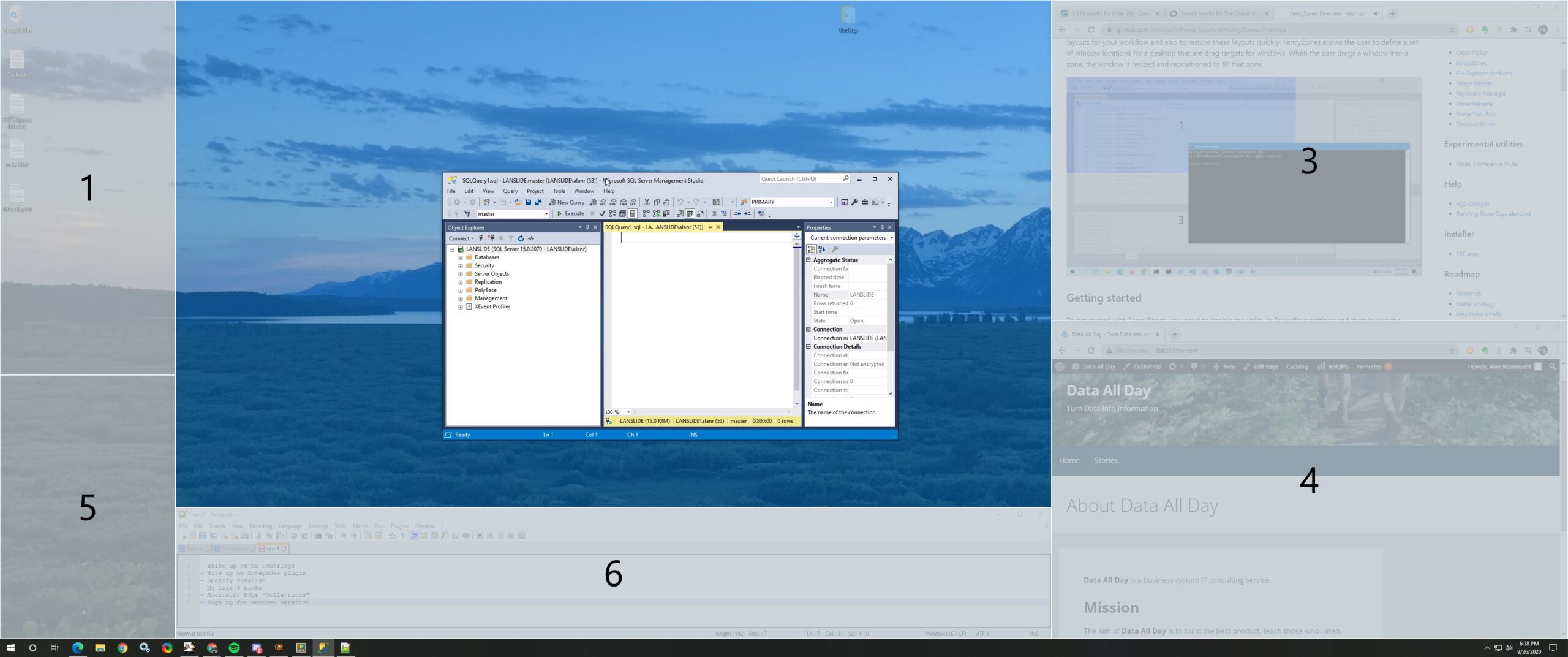Viewport: 1568px width, 657px height.
Task: Select the PolyBase tree item
Action: [x=485, y=291]
